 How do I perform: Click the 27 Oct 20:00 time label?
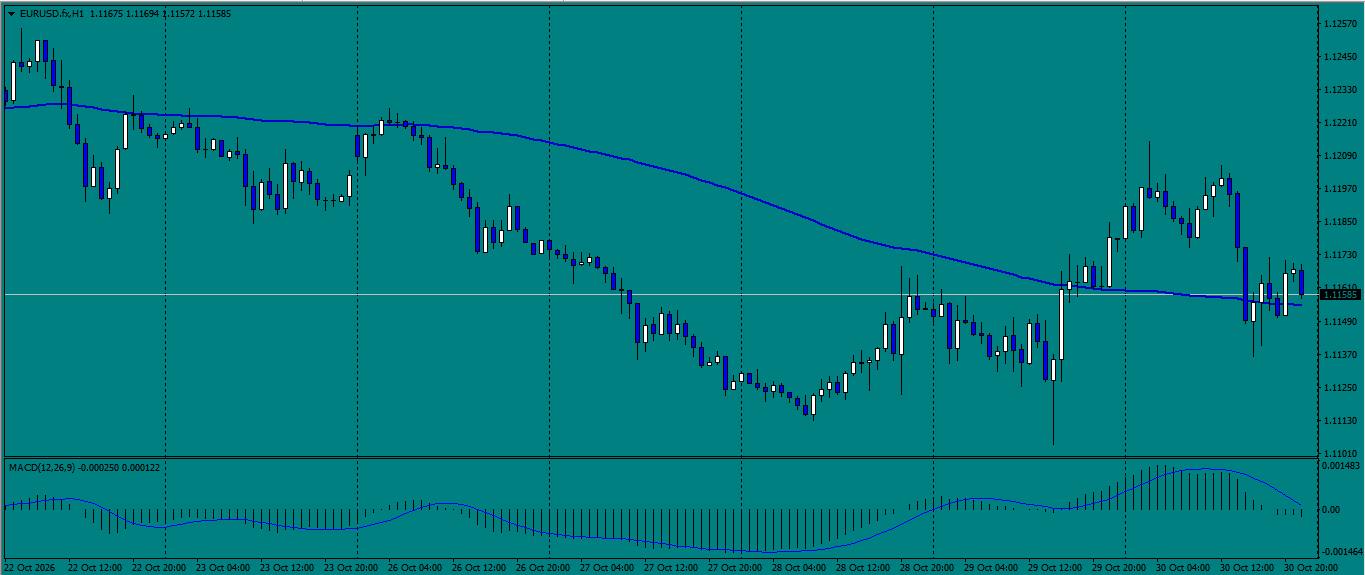(735, 567)
